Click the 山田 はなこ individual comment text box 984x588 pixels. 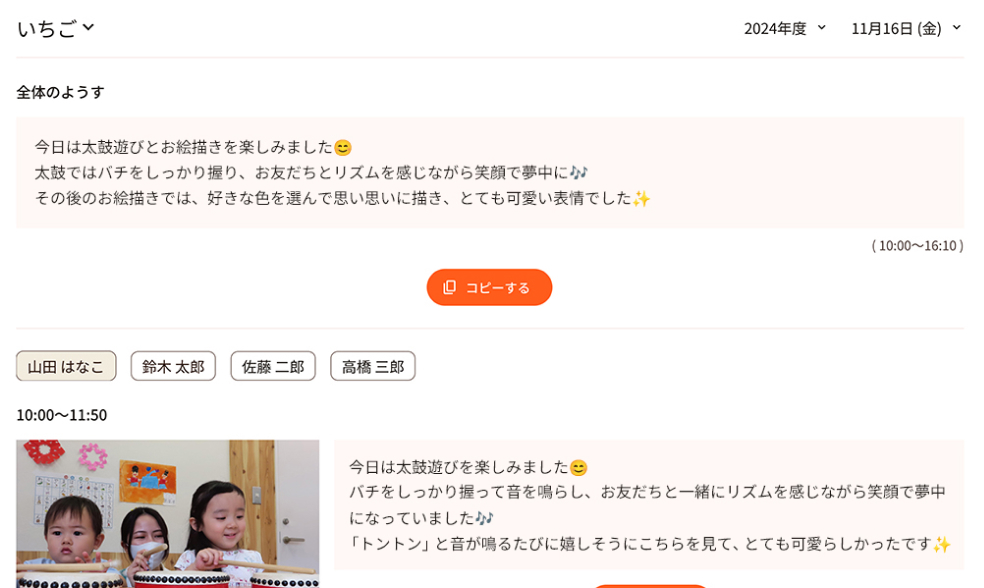tap(649, 505)
